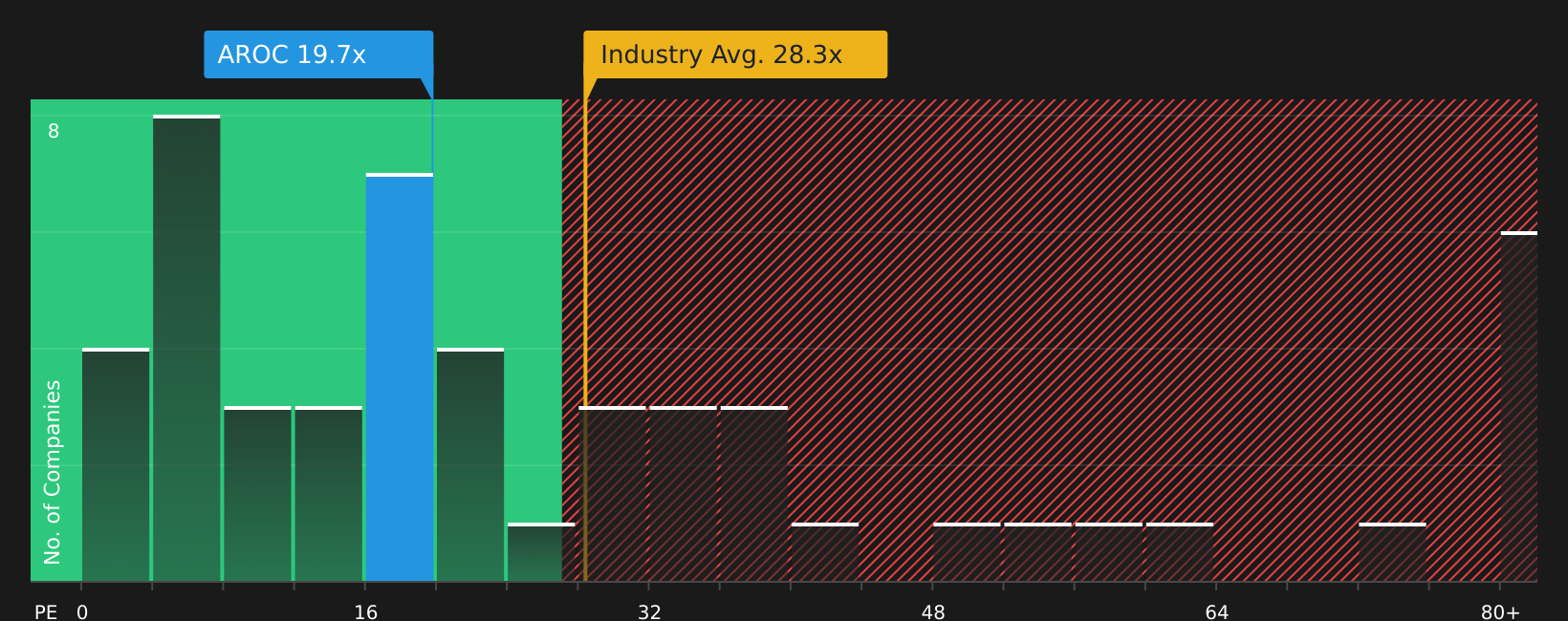
Task: Select the blue highlighted bar for PE 16-20
Action: click(x=400, y=377)
